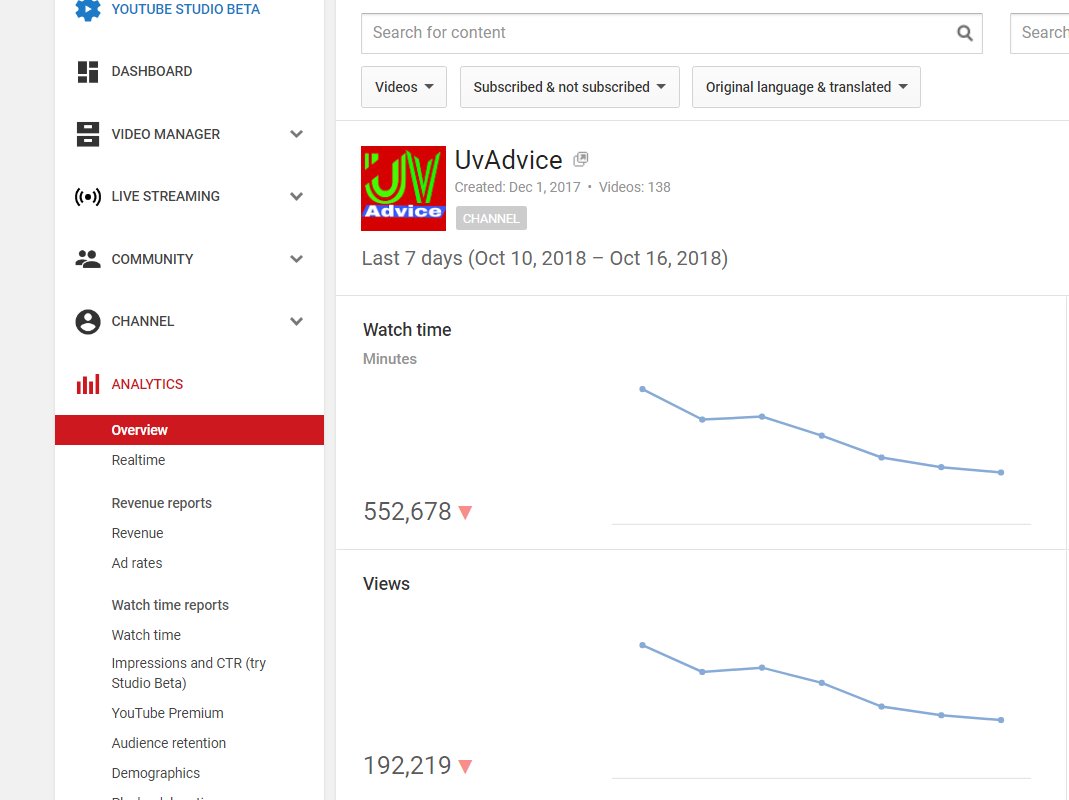1069x800 pixels.
Task: Open the Revenue report link
Action: point(137,533)
